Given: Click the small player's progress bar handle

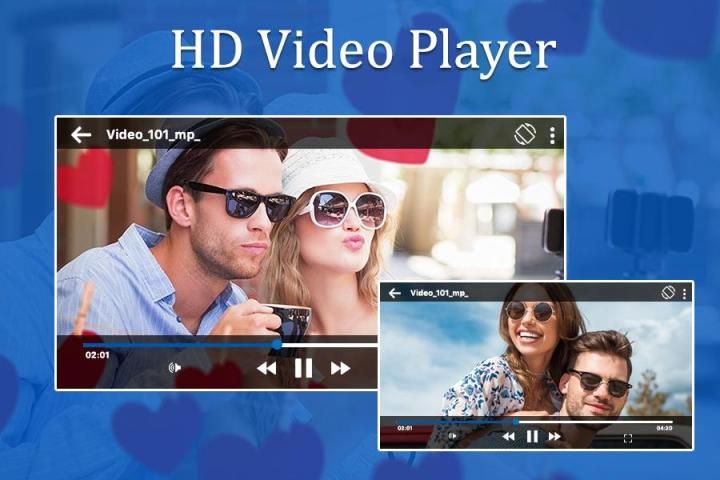Looking at the screenshot, I should (516, 422).
